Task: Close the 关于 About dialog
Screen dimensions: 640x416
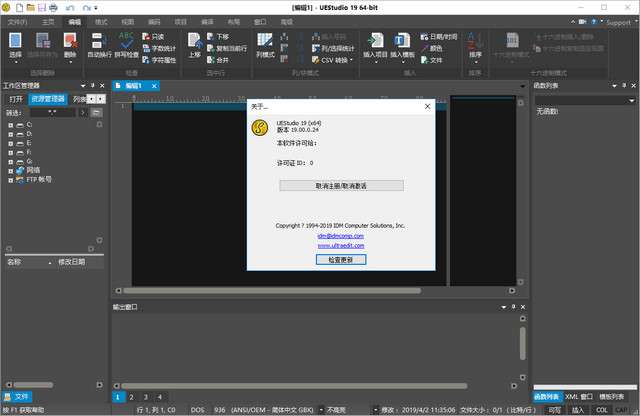Action: 427,107
